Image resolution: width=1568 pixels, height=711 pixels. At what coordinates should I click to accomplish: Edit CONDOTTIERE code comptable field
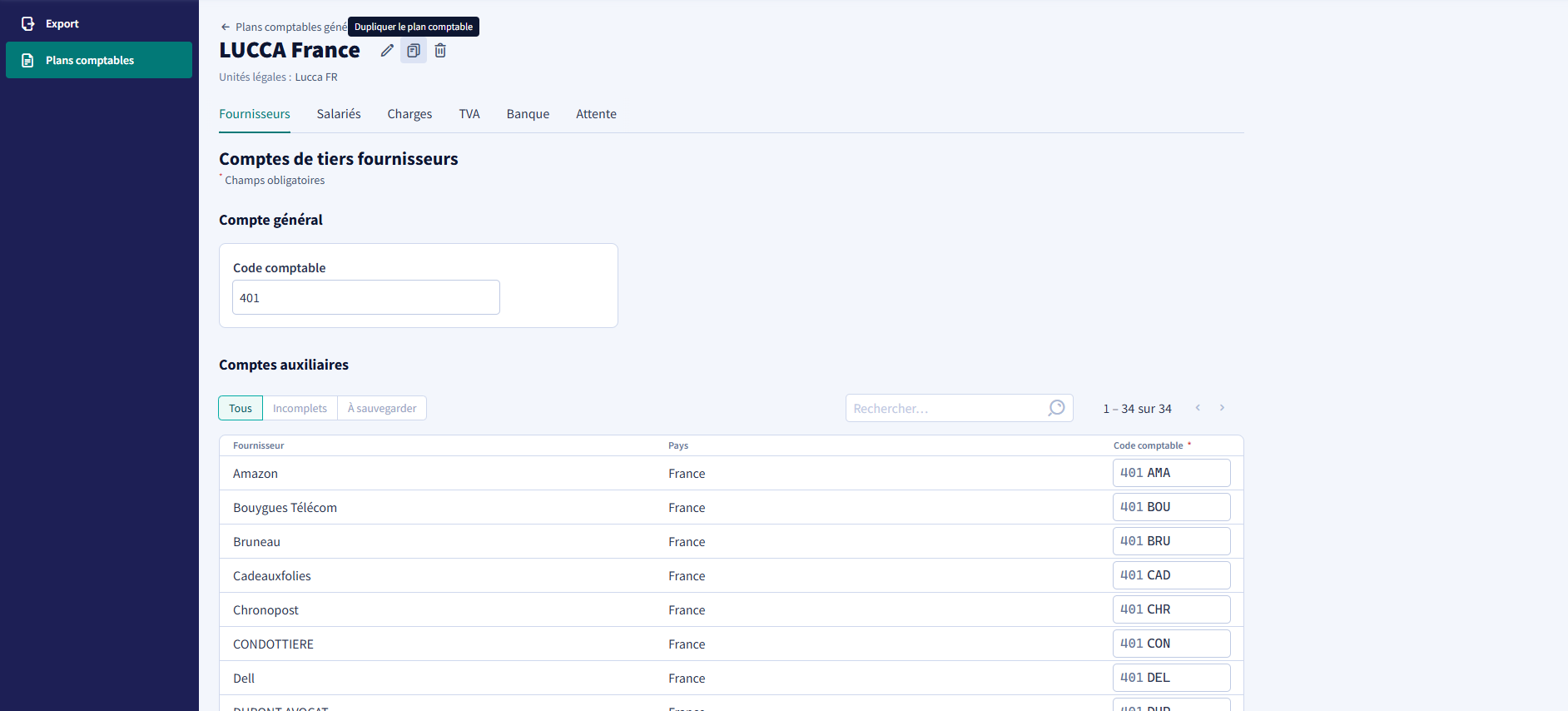click(x=1172, y=644)
